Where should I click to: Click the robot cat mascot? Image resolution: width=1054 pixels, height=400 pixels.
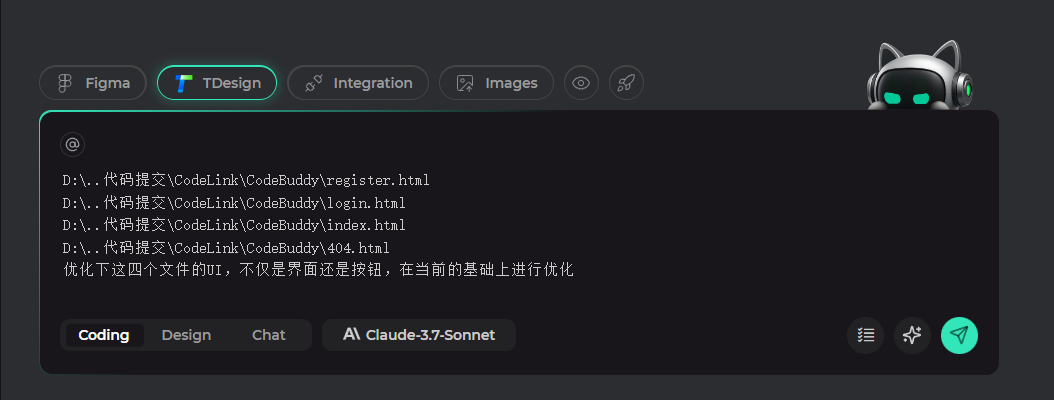[x=920, y=75]
